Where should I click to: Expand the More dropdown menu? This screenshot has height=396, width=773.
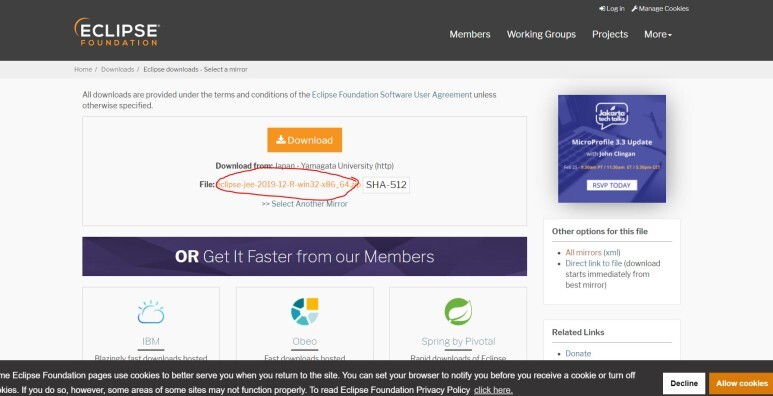coord(658,34)
